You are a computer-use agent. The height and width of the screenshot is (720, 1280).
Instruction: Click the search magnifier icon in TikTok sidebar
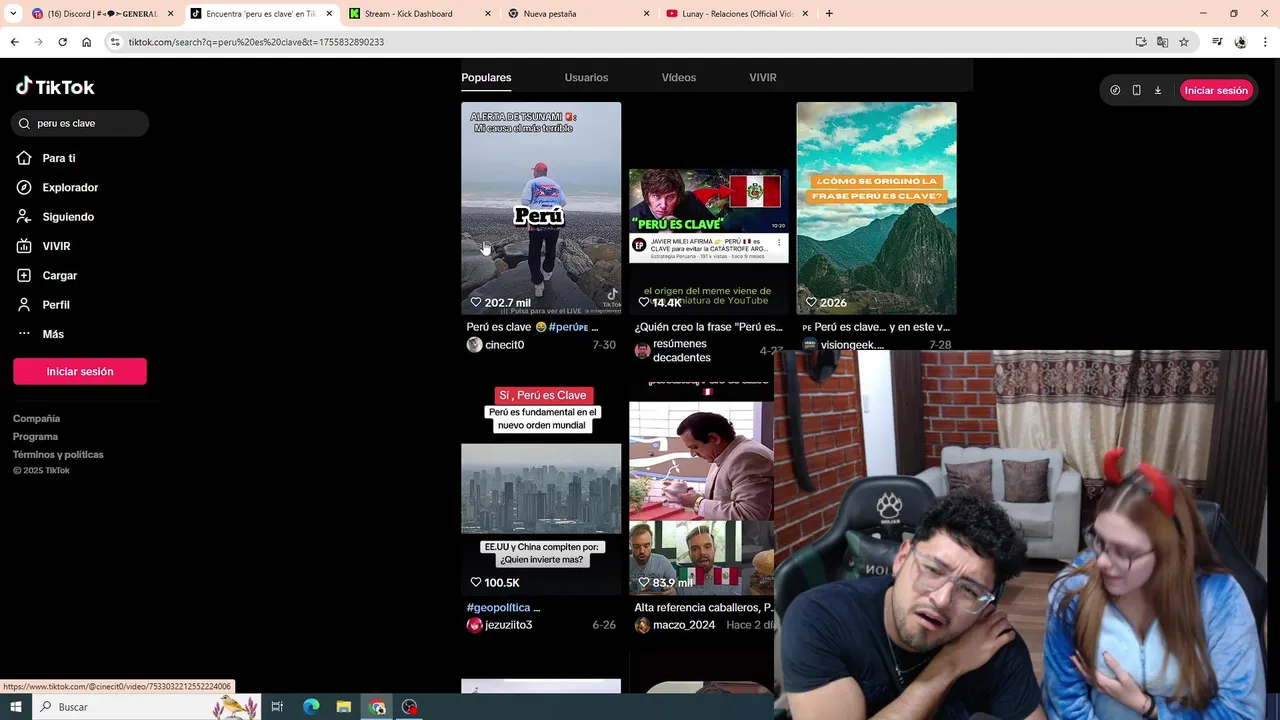coord(24,123)
